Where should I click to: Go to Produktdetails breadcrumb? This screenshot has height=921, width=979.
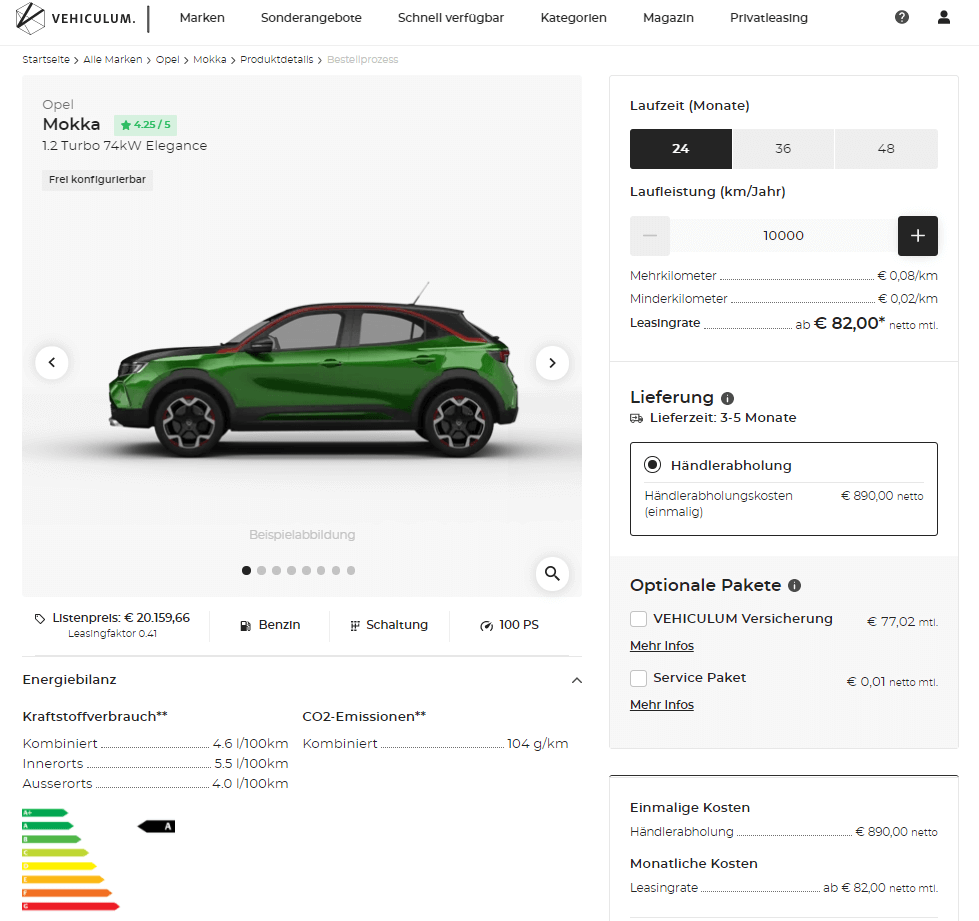(x=277, y=59)
